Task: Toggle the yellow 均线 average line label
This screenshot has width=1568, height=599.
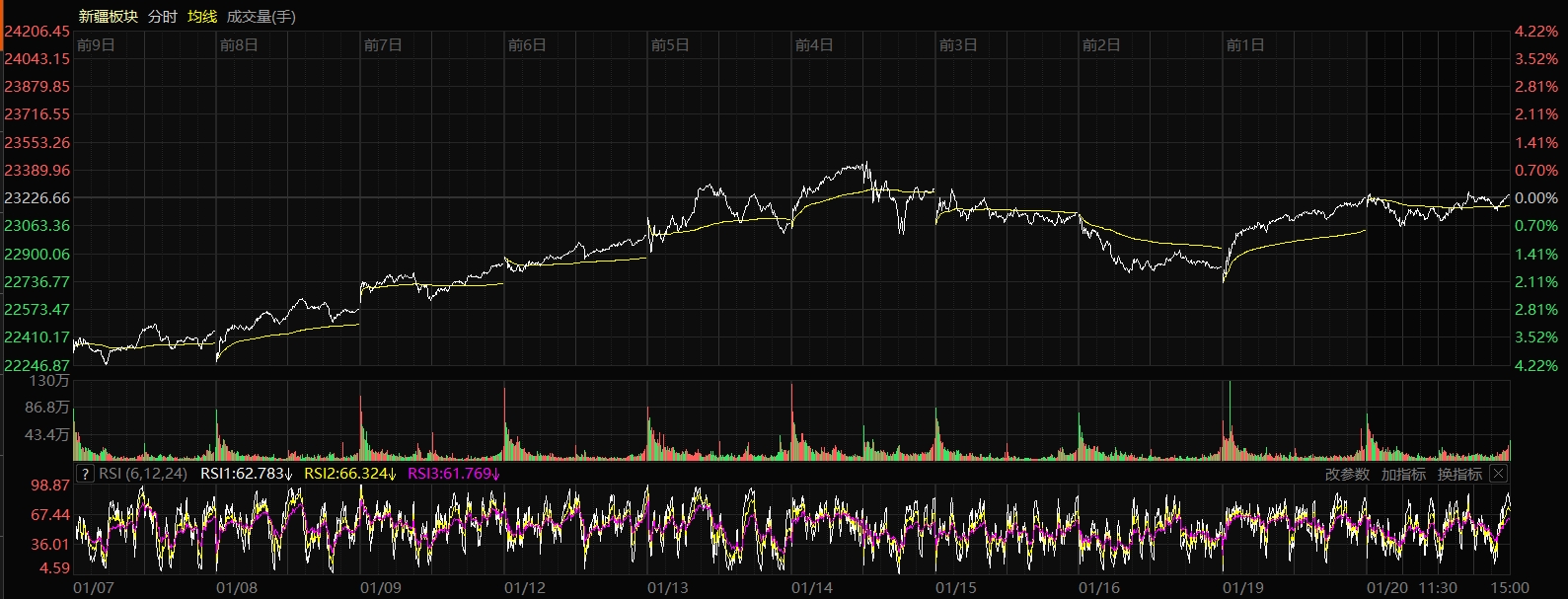Action: click(202, 17)
